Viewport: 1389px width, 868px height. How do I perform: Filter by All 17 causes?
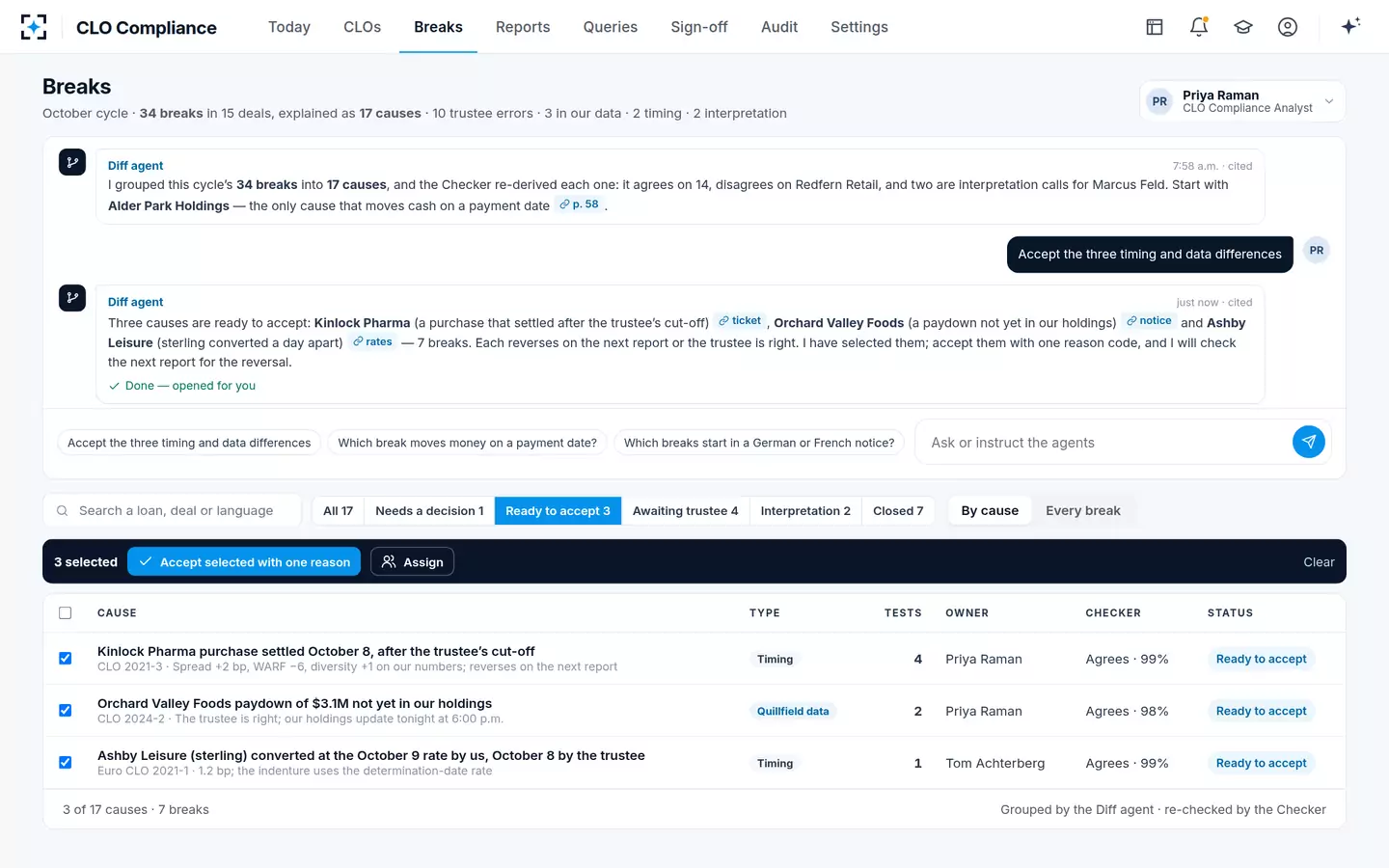point(338,511)
